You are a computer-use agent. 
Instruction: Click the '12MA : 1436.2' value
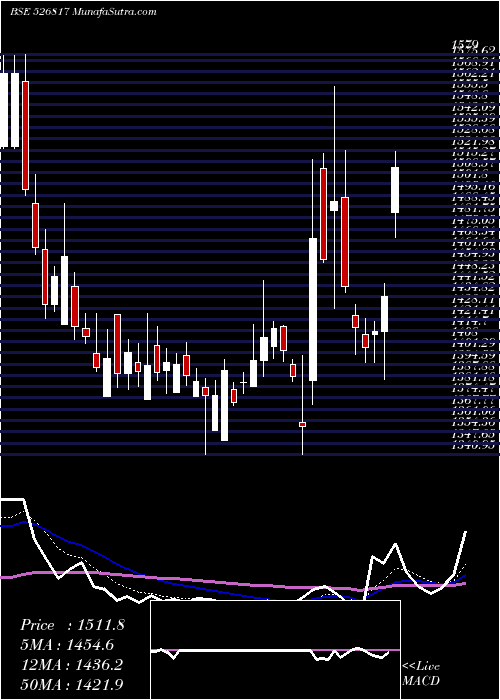tap(71, 665)
